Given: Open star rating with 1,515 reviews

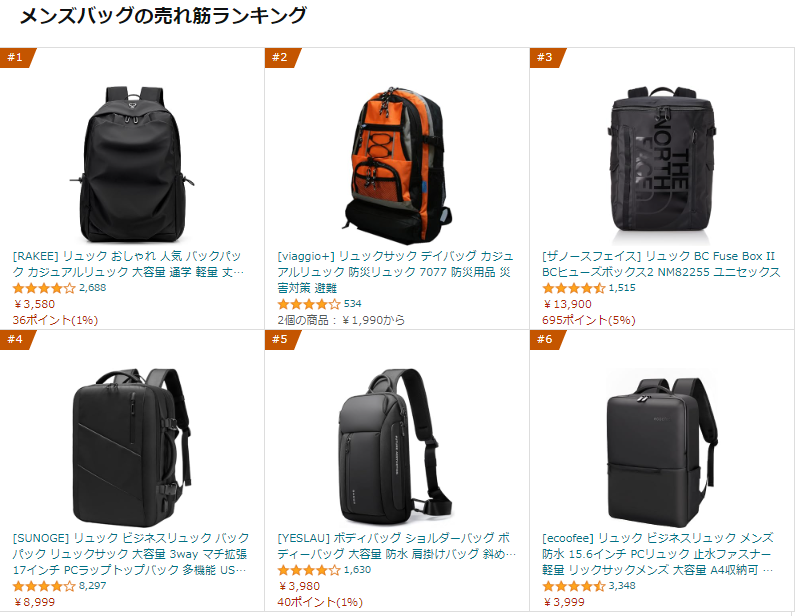Looking at the screenshot, I should tap(573, 288).
